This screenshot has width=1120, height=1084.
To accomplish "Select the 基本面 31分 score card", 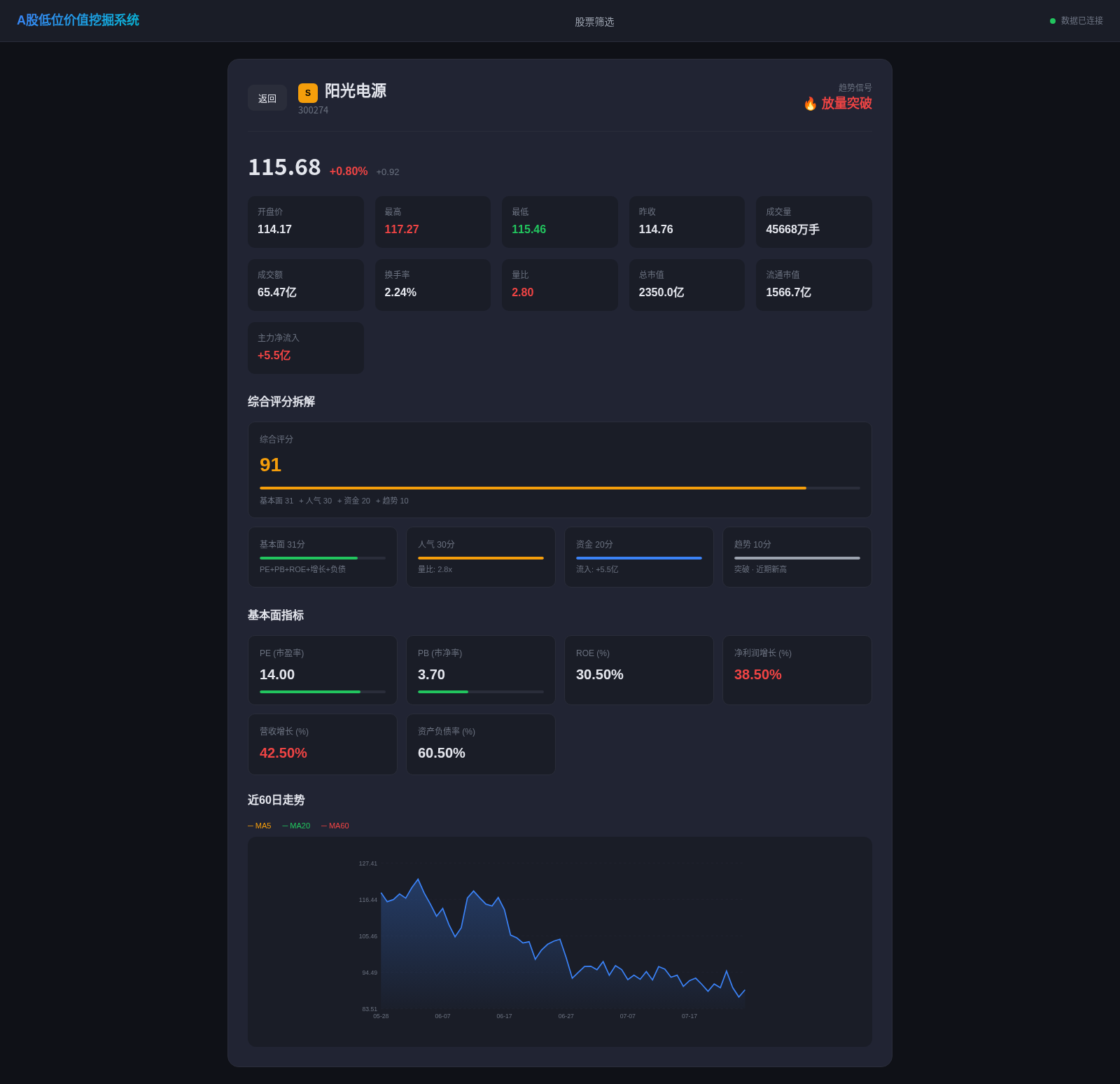I will coord(323,557).
